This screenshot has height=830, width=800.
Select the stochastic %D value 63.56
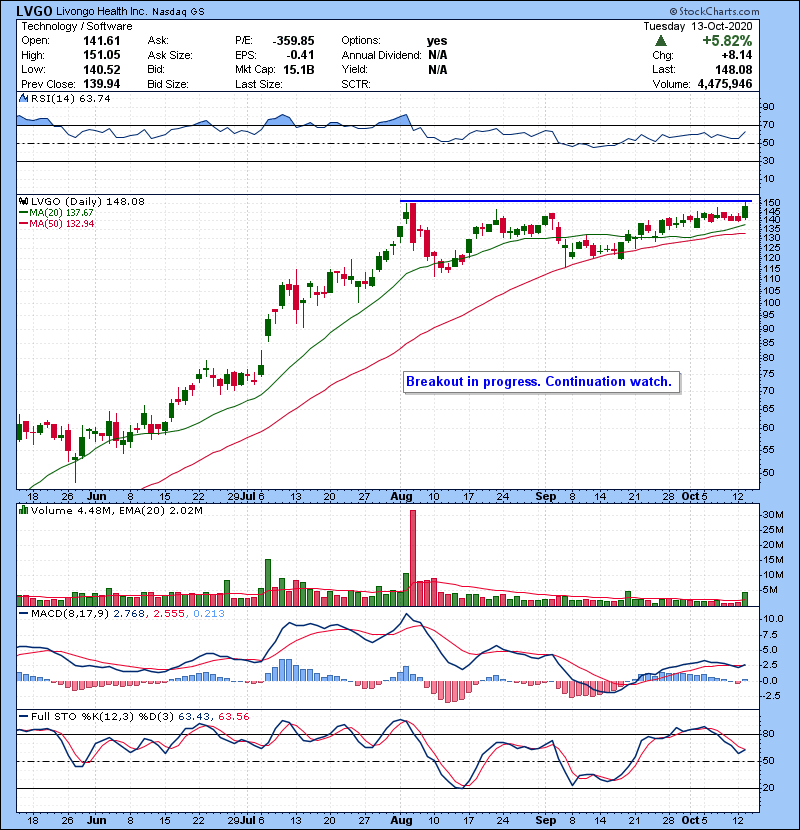(x=233, y=717)
